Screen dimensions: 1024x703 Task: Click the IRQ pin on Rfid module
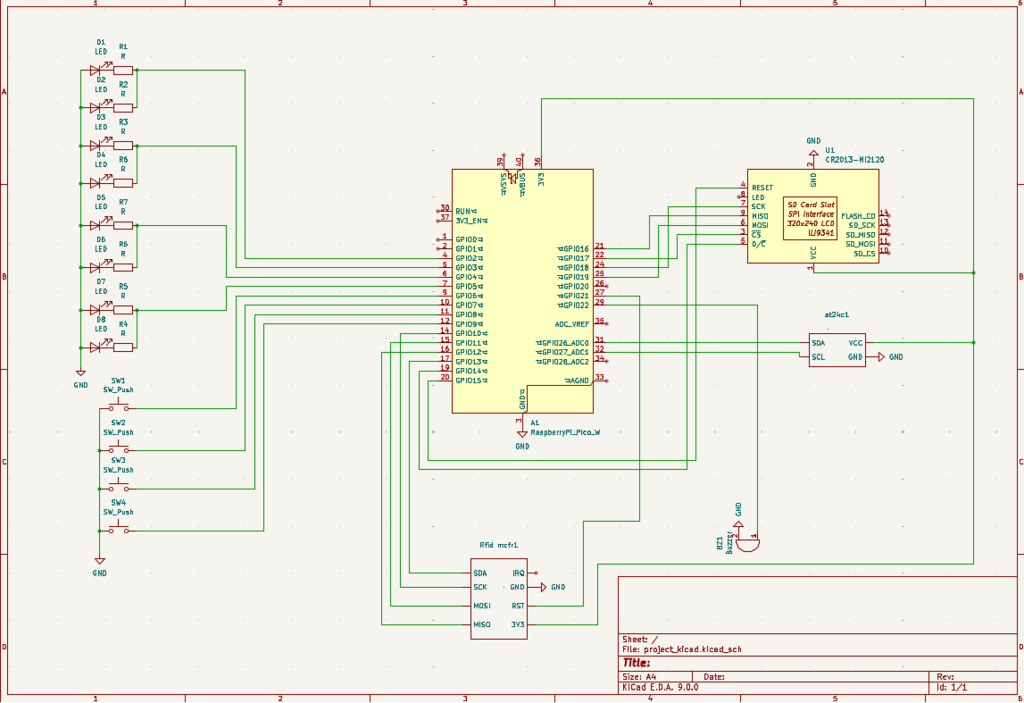pos(519,573)
